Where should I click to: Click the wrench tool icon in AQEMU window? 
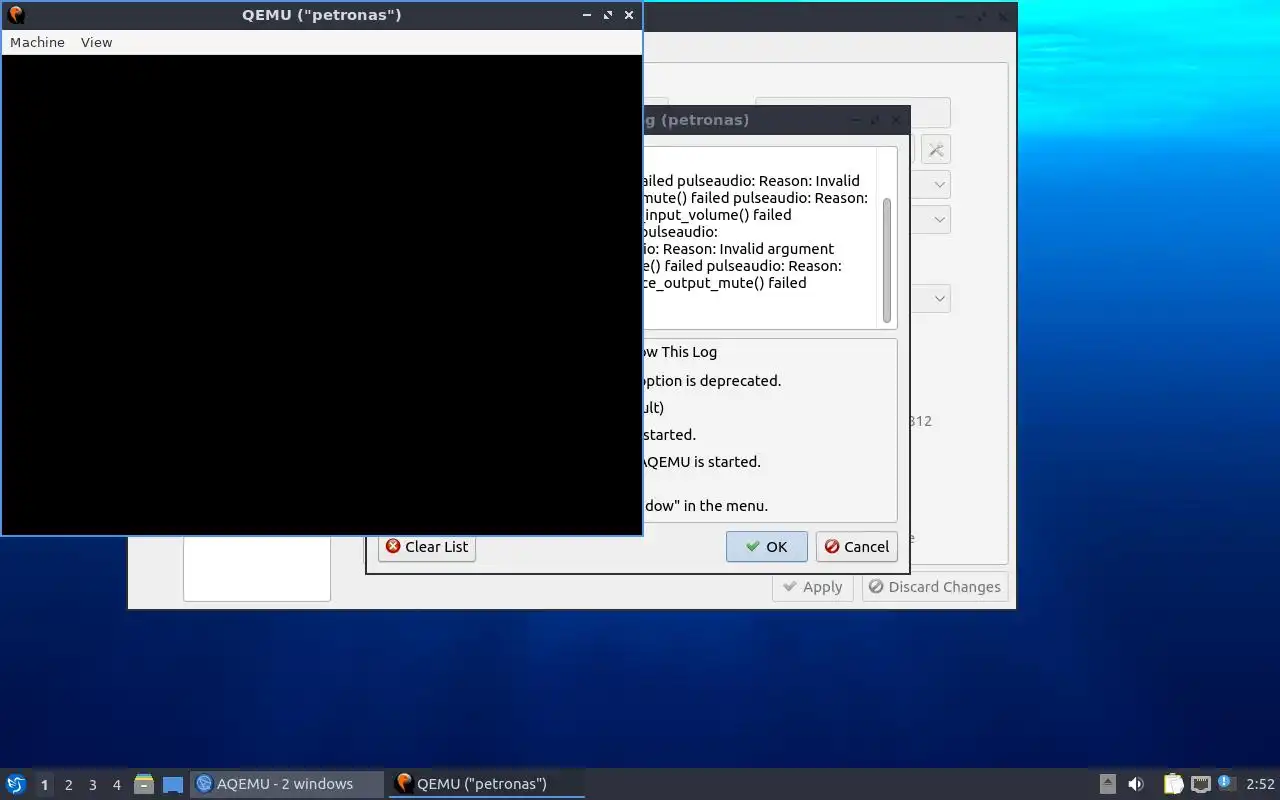935,149
